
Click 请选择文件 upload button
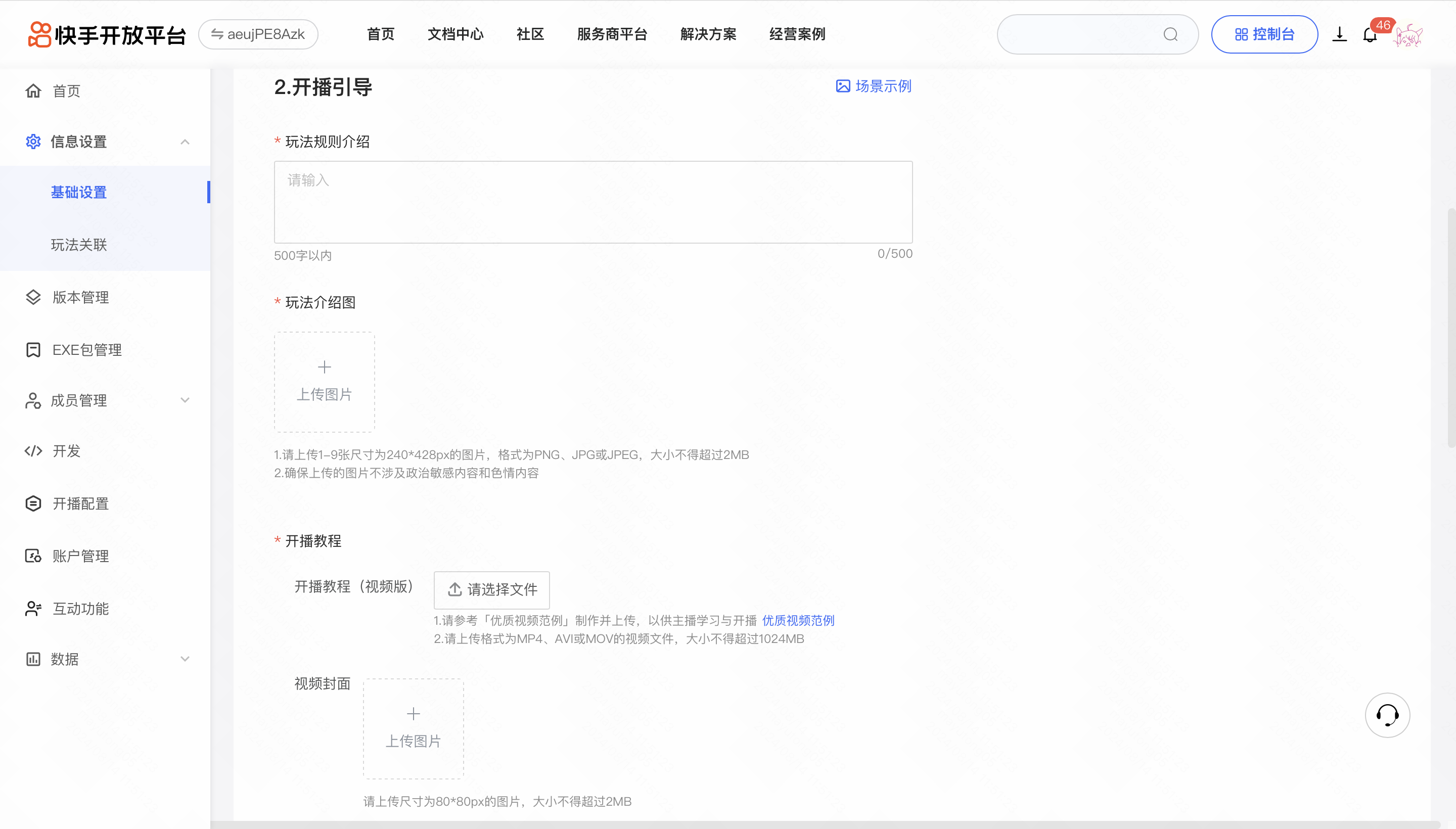point(492,589)
